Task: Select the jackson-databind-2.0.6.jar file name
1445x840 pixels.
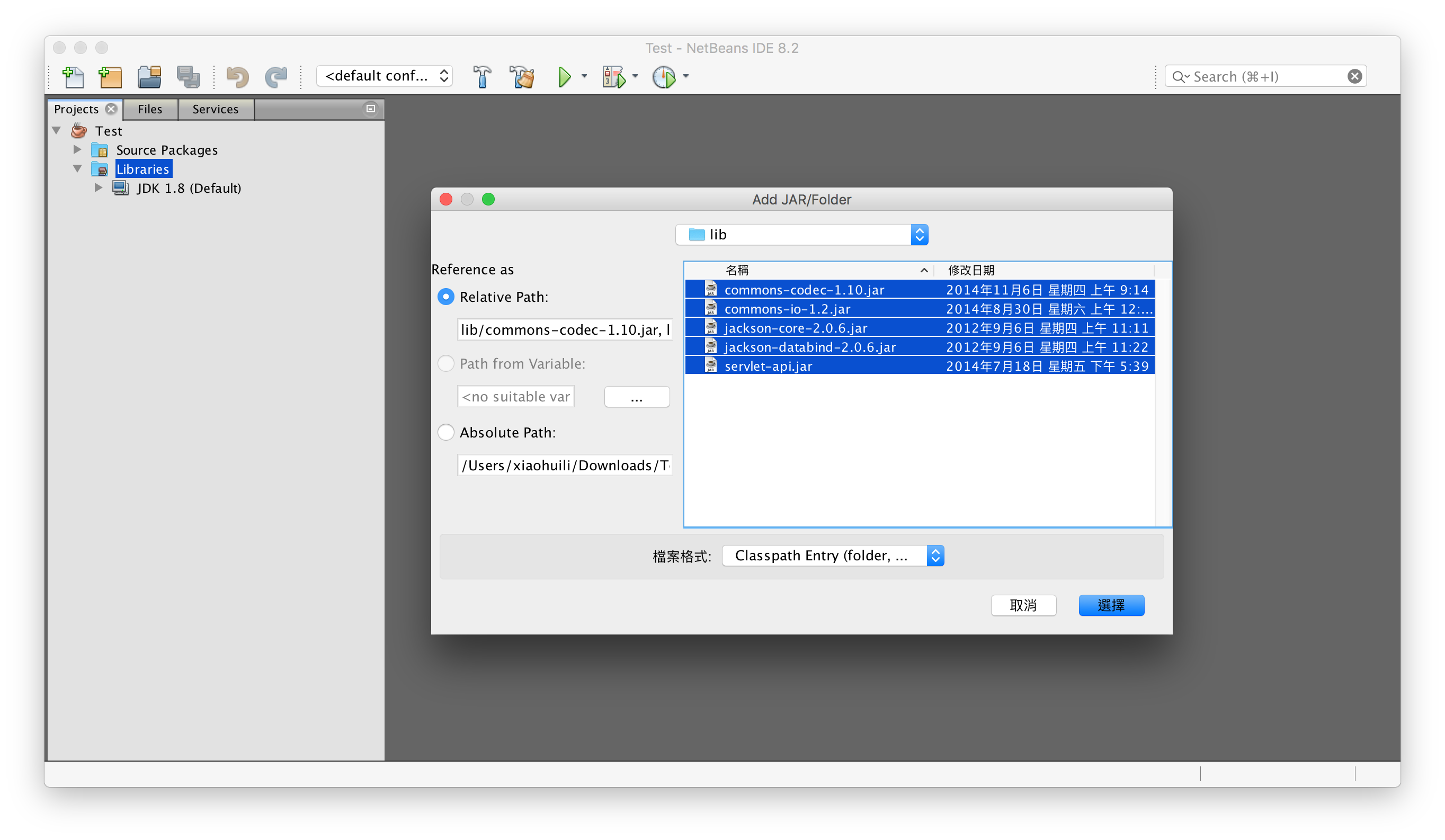Action: click(x=810, y=347)
